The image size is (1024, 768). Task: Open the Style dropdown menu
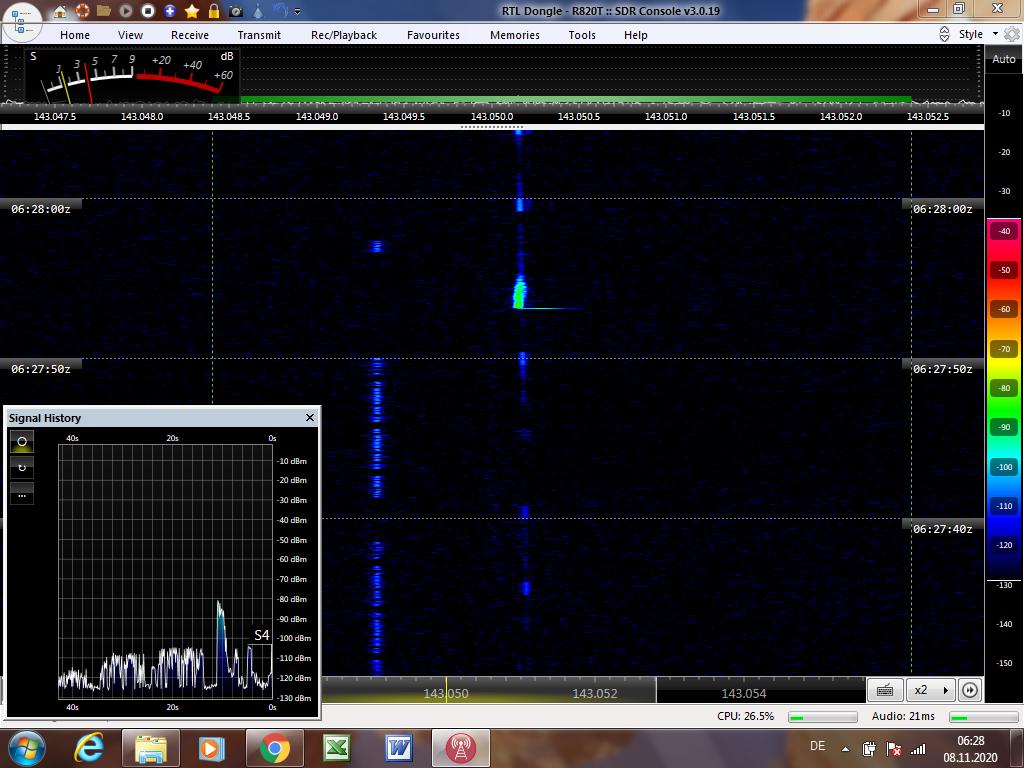(x=978, y=34)
